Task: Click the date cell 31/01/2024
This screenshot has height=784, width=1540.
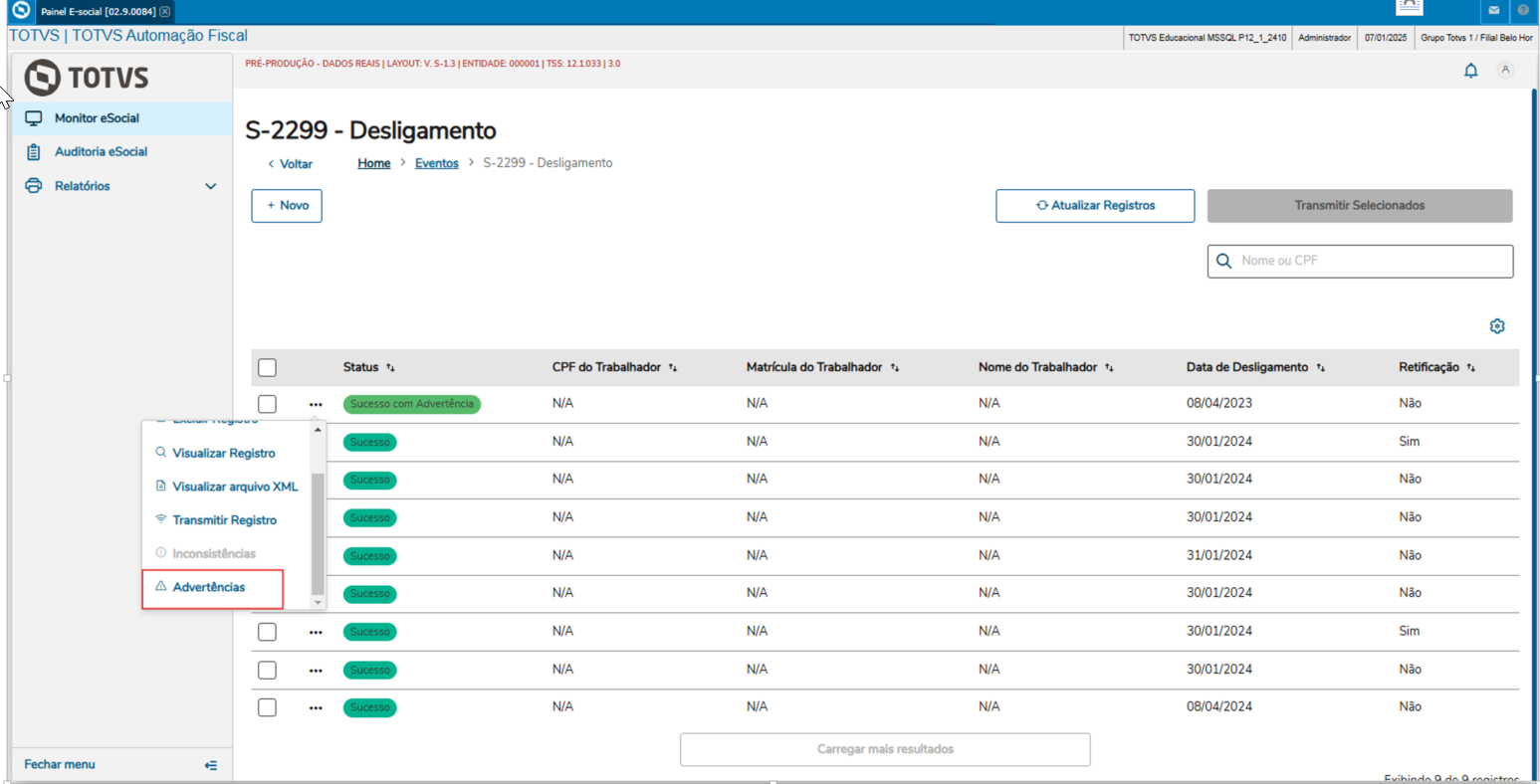Action: coord(1219,555)
